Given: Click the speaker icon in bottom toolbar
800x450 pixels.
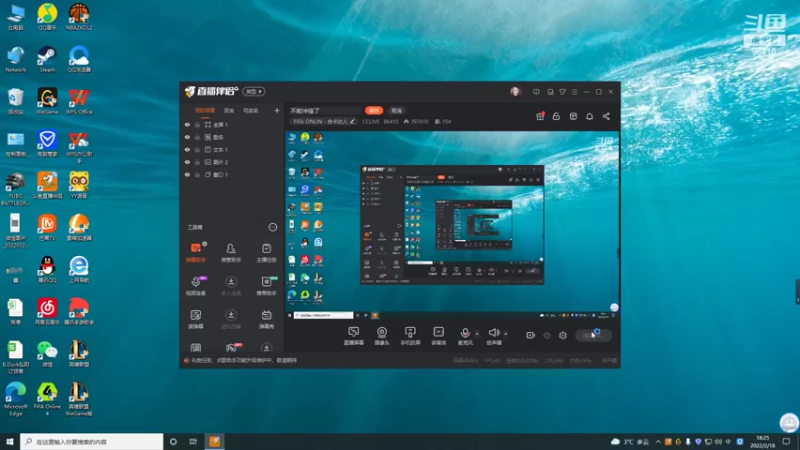Looking at the screenshot, I should click(493, 333).
